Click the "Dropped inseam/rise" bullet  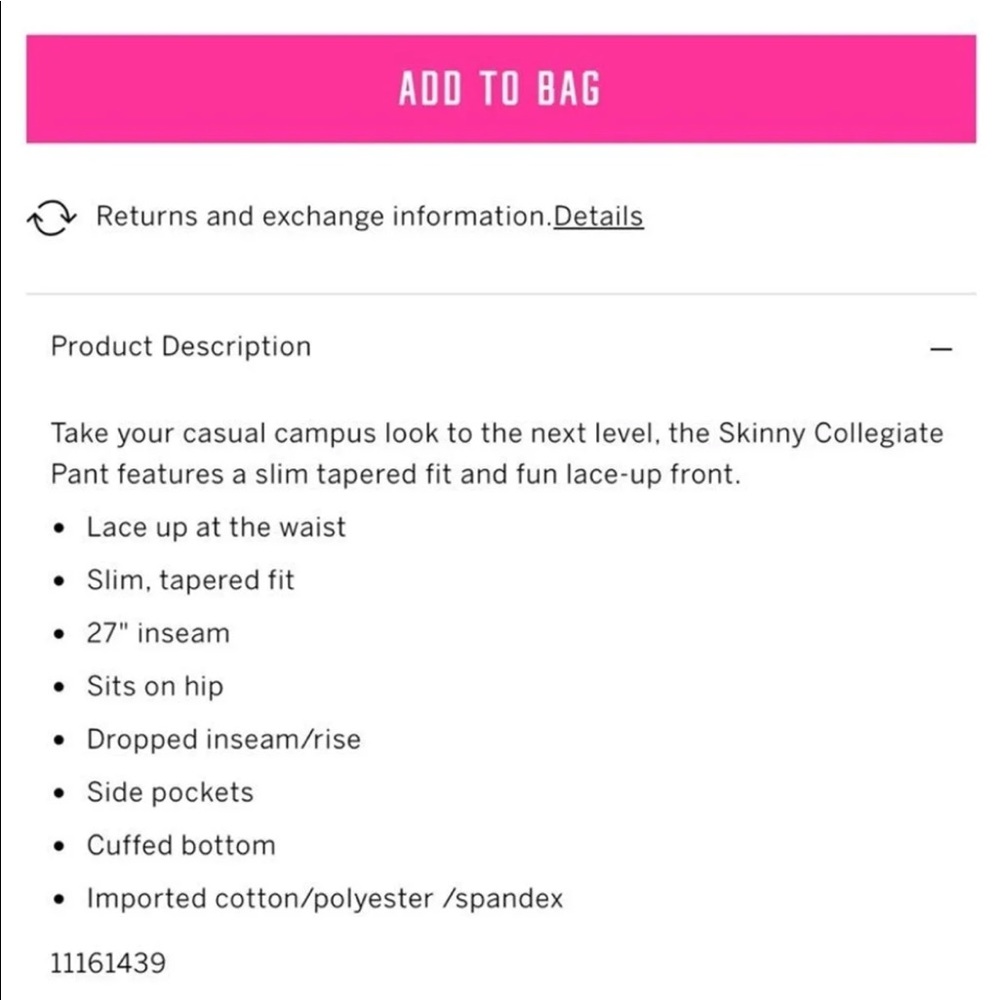223,739
